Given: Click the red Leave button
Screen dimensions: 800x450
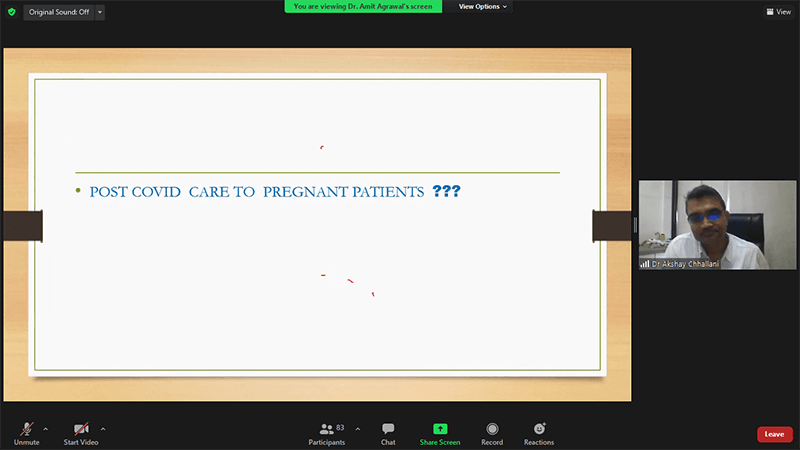Looking at the screenshot, I should pyautogui.click(x=774, y=434).
